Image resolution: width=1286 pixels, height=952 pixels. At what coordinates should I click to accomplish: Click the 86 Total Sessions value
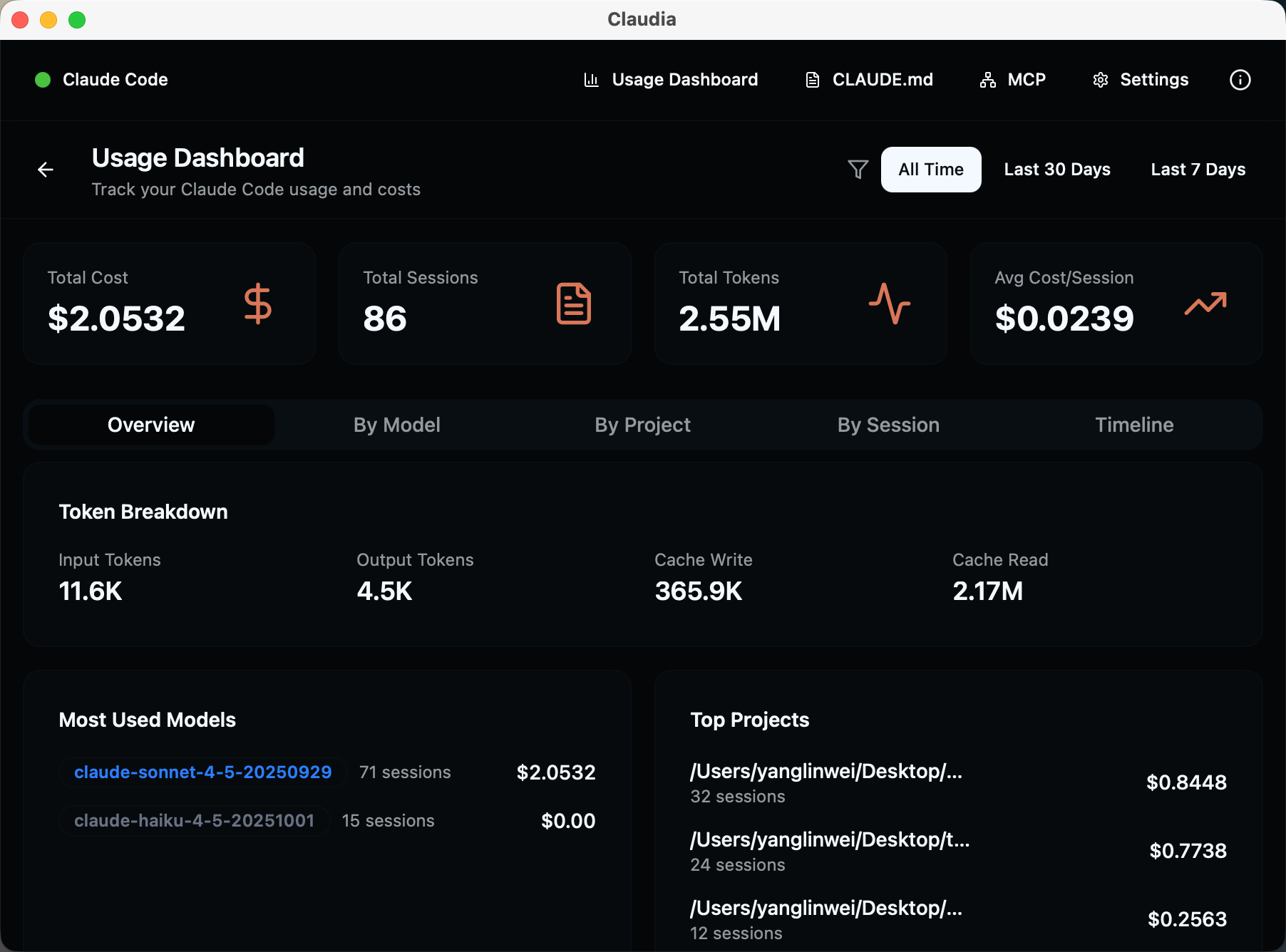pos(385,318)
